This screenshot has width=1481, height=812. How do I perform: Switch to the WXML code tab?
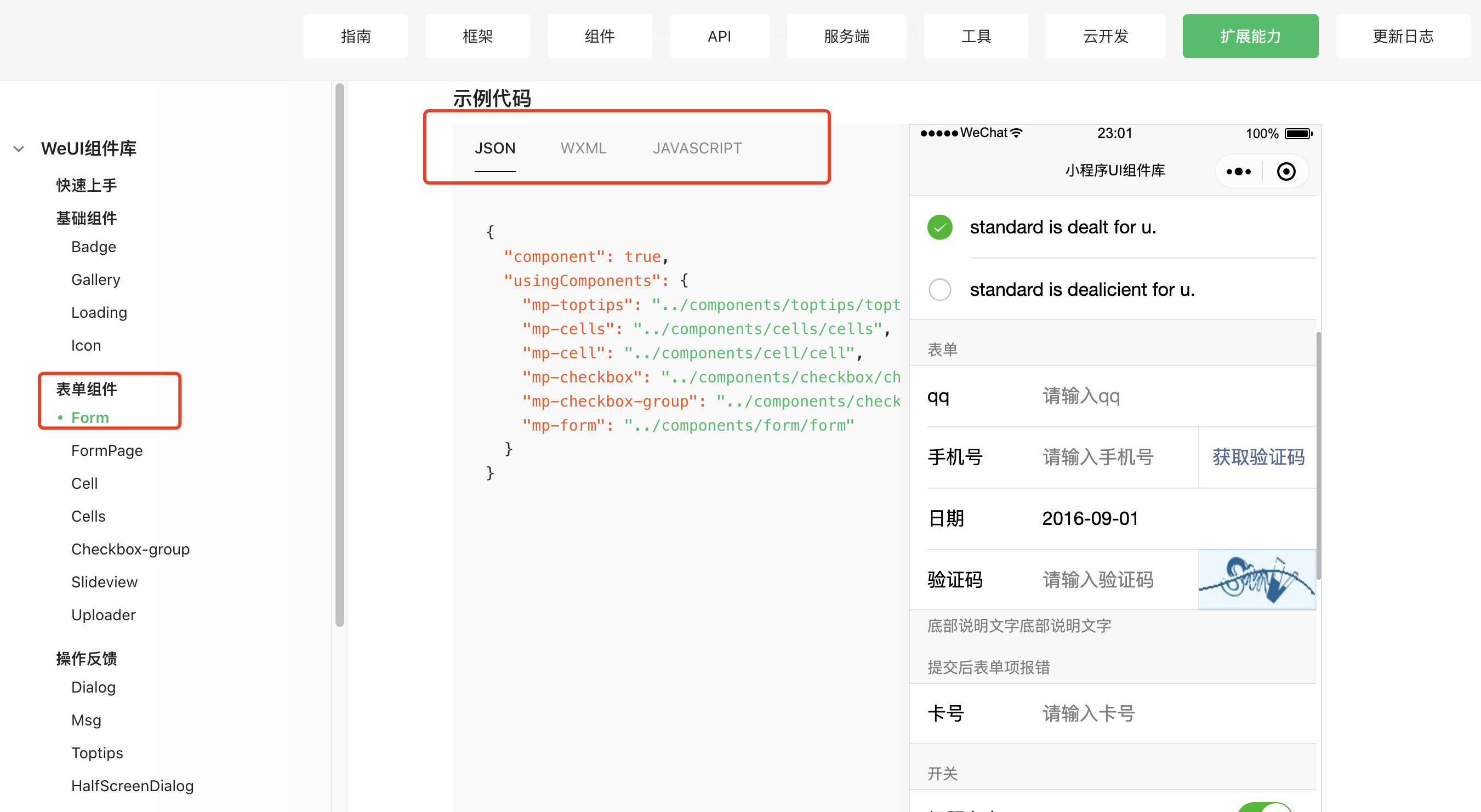tap(584, 148)
